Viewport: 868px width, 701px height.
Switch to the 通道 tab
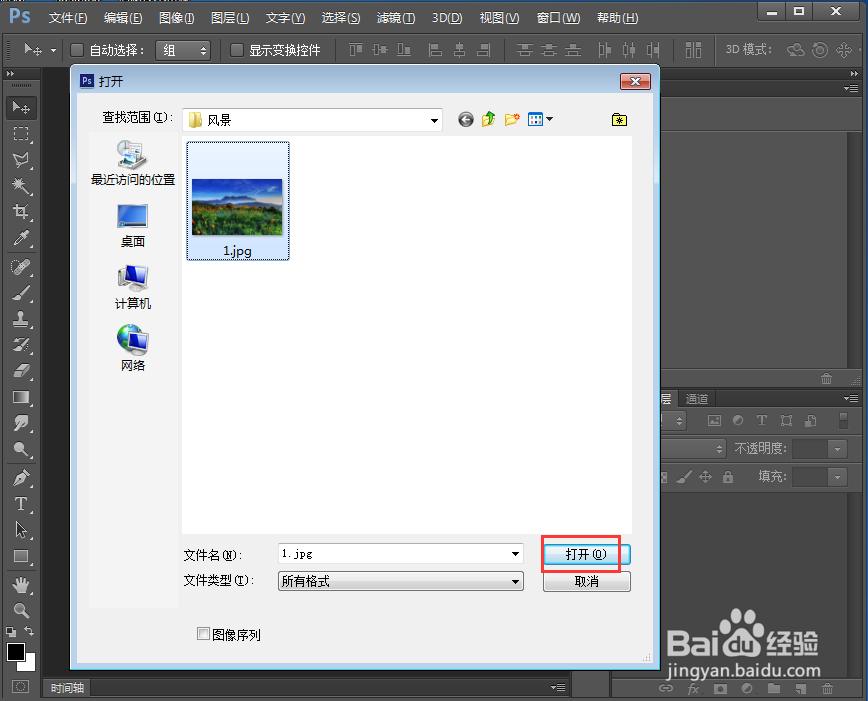pyautogui.click(x=696, y=399)
